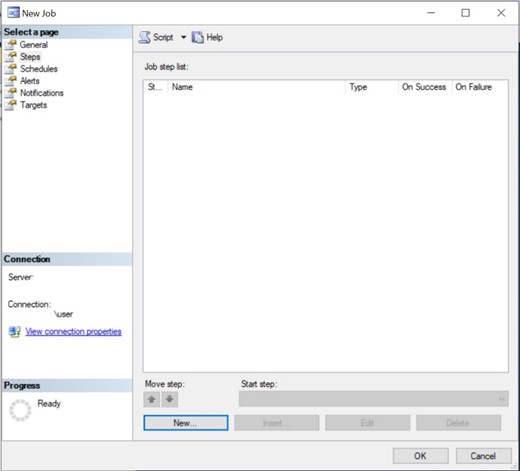Click the Targets page icon
Viewport: 520px width, 471px height.
11,105
